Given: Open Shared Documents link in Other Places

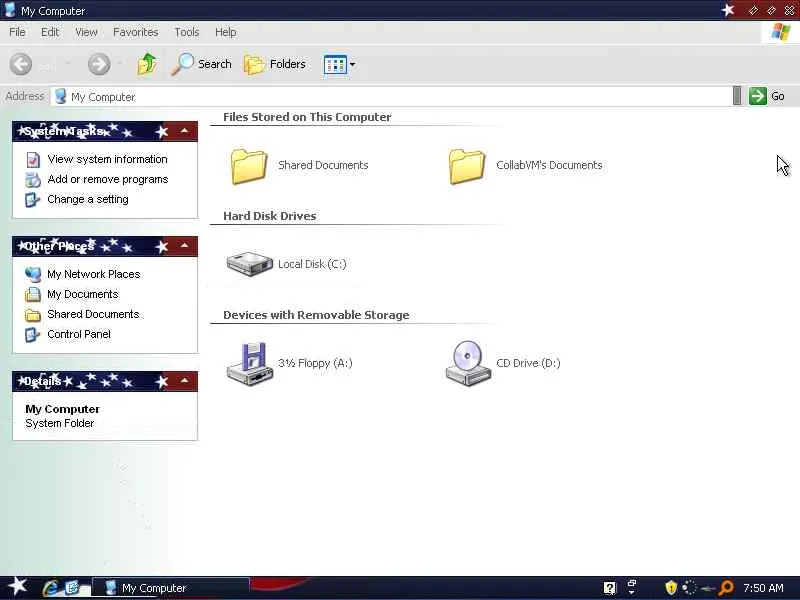Looking at the screenshot, I should [x=93, y=314].
